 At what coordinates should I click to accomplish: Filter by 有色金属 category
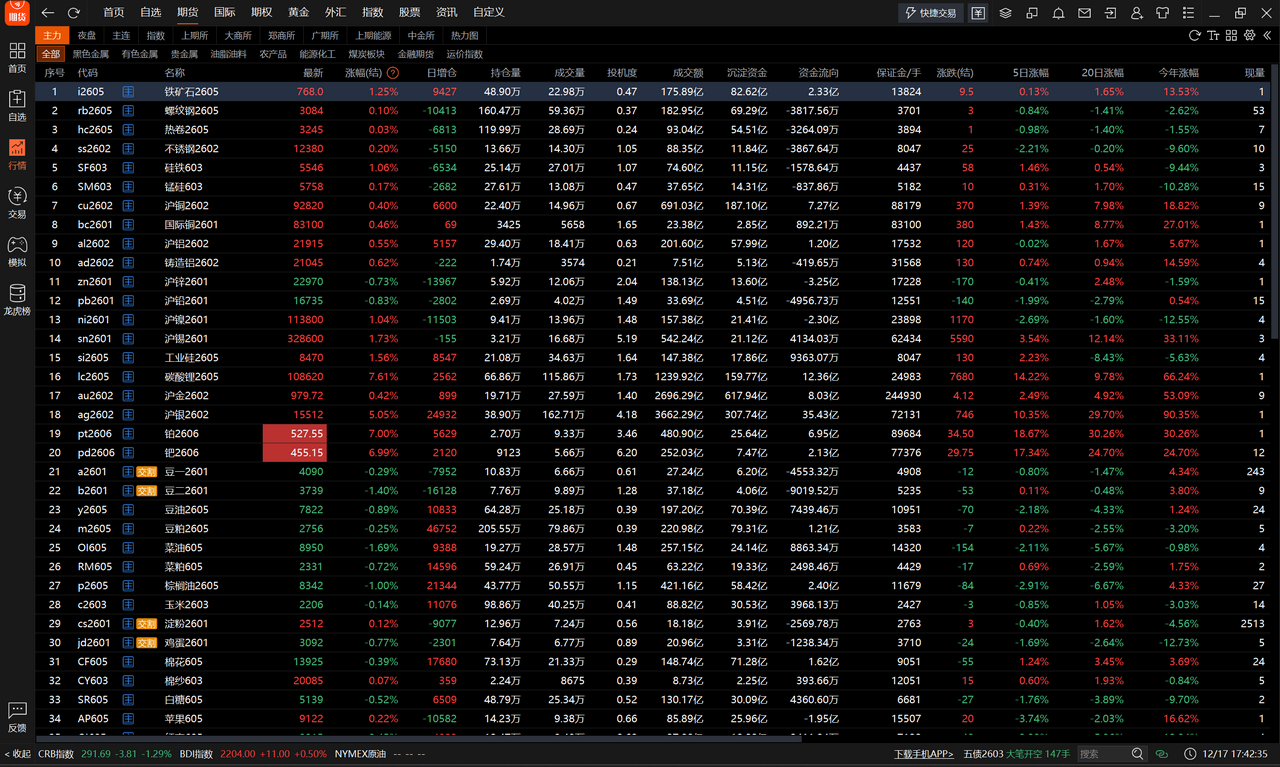pos(140,54)
